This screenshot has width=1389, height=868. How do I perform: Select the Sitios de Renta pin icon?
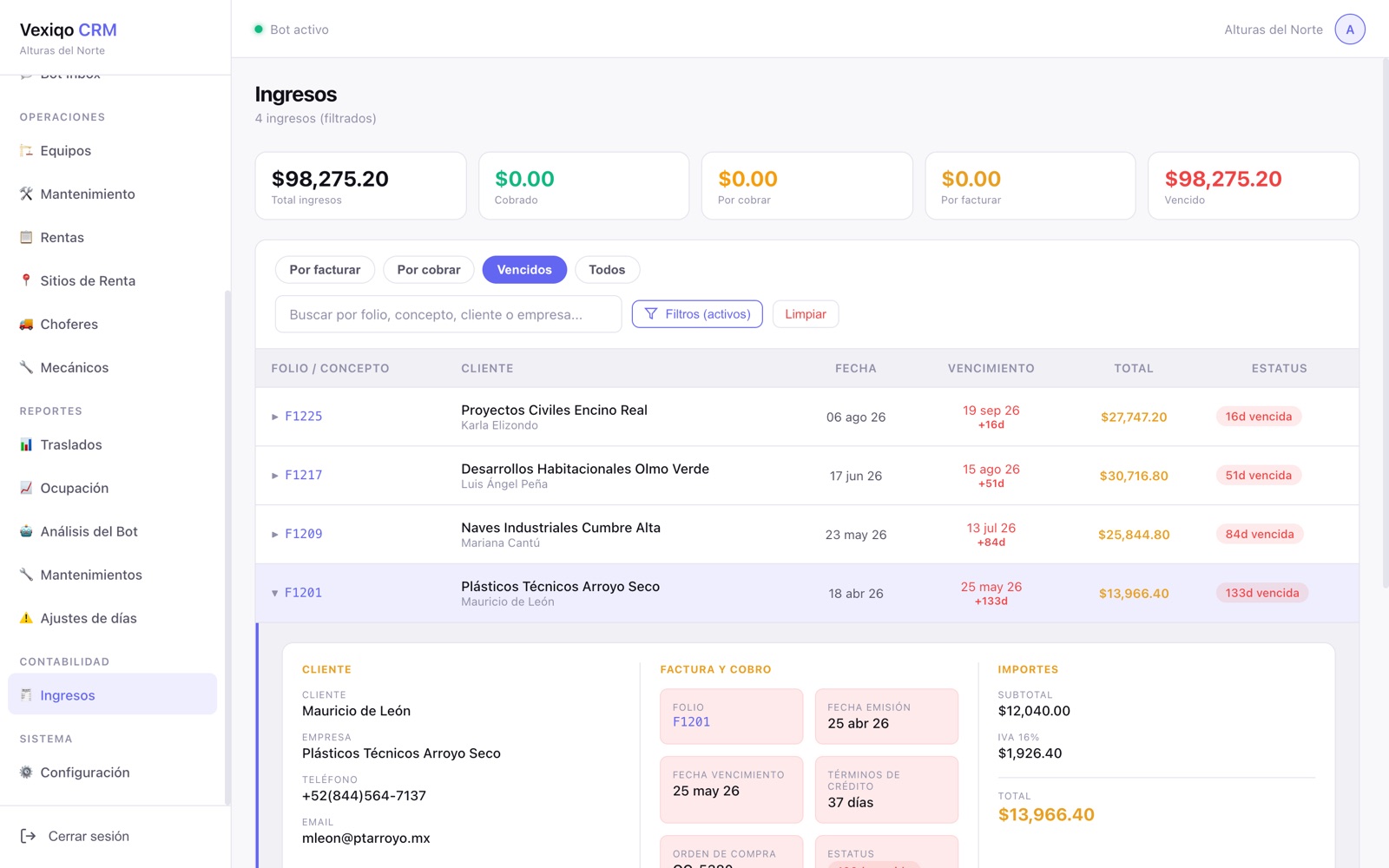point(26,281)
